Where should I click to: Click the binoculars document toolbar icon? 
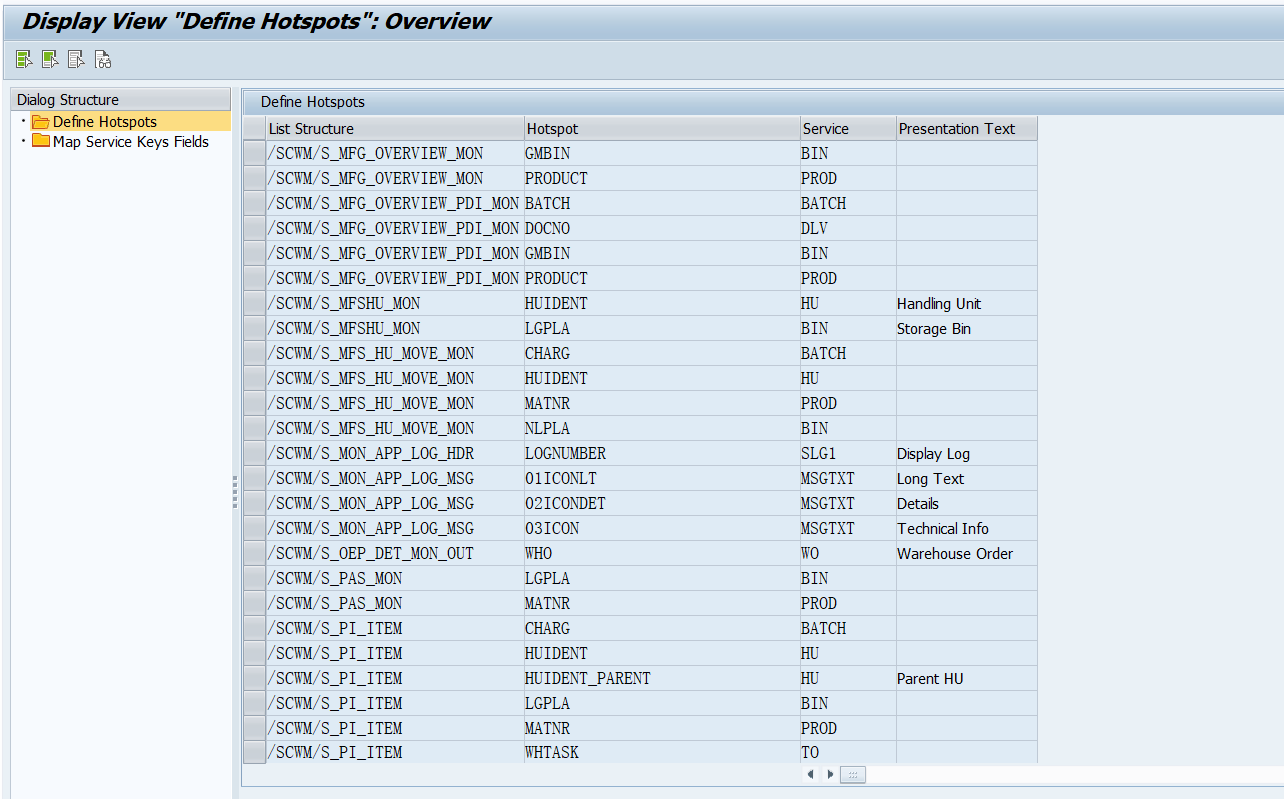(x=103, y=60)
